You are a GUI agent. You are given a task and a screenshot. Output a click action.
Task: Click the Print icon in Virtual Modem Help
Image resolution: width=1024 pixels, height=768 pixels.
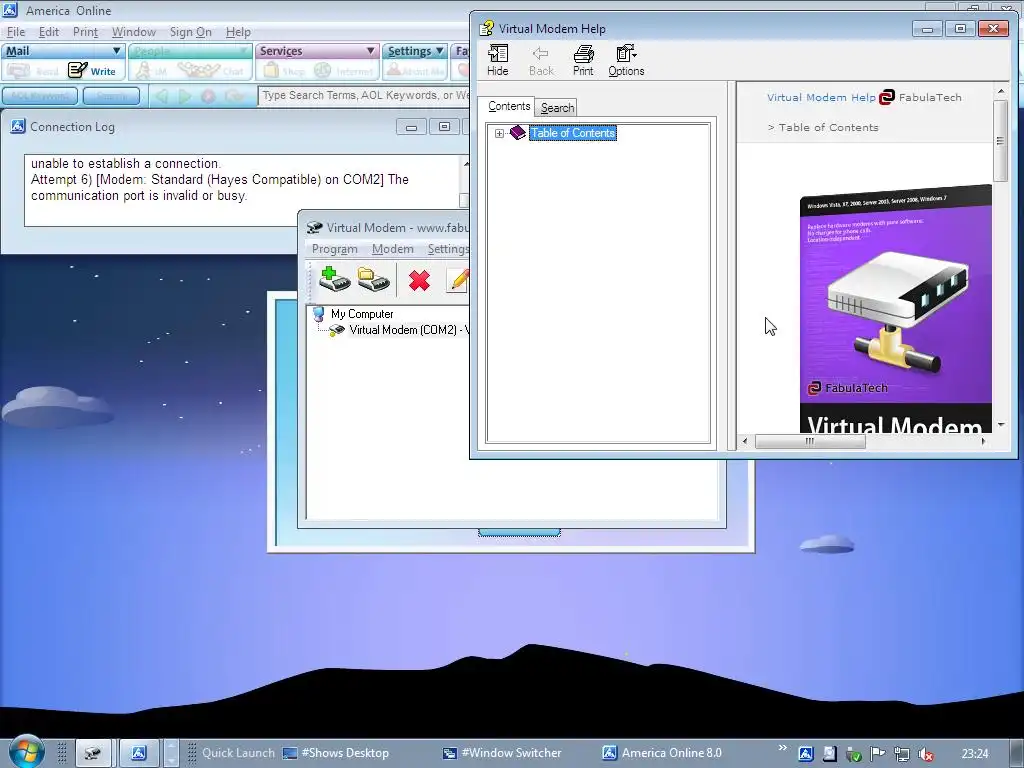583,54
